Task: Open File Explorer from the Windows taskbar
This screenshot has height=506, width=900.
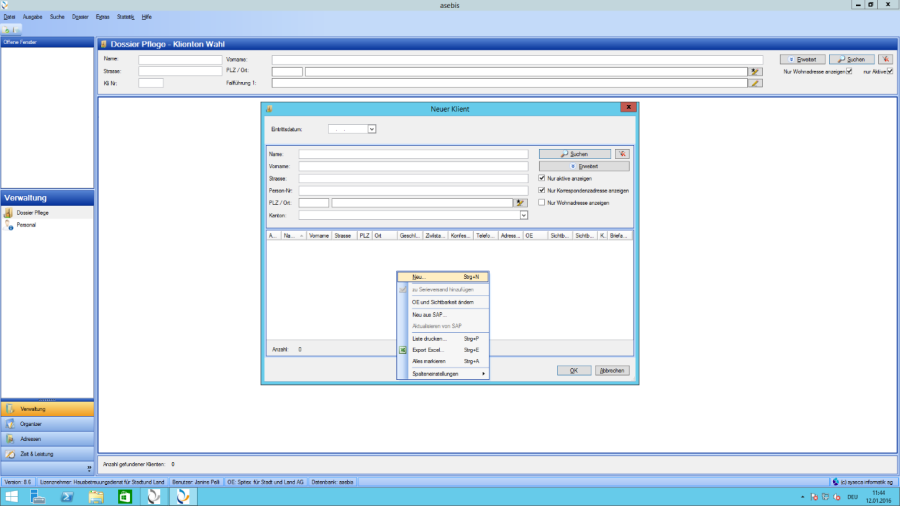Action: pyautogui.click(x=97, y=496)
